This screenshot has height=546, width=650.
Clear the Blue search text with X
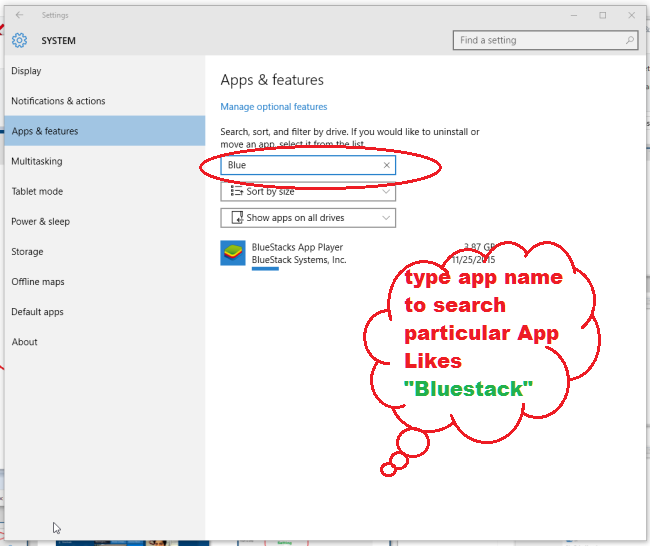(x=386, y=165)
